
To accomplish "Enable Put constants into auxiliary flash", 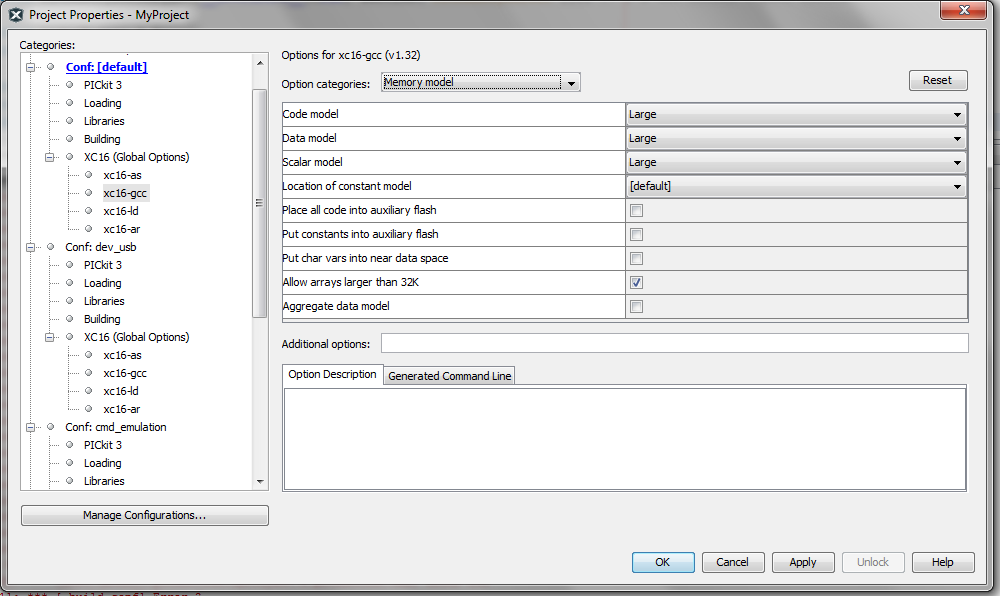I will point(636,235).
